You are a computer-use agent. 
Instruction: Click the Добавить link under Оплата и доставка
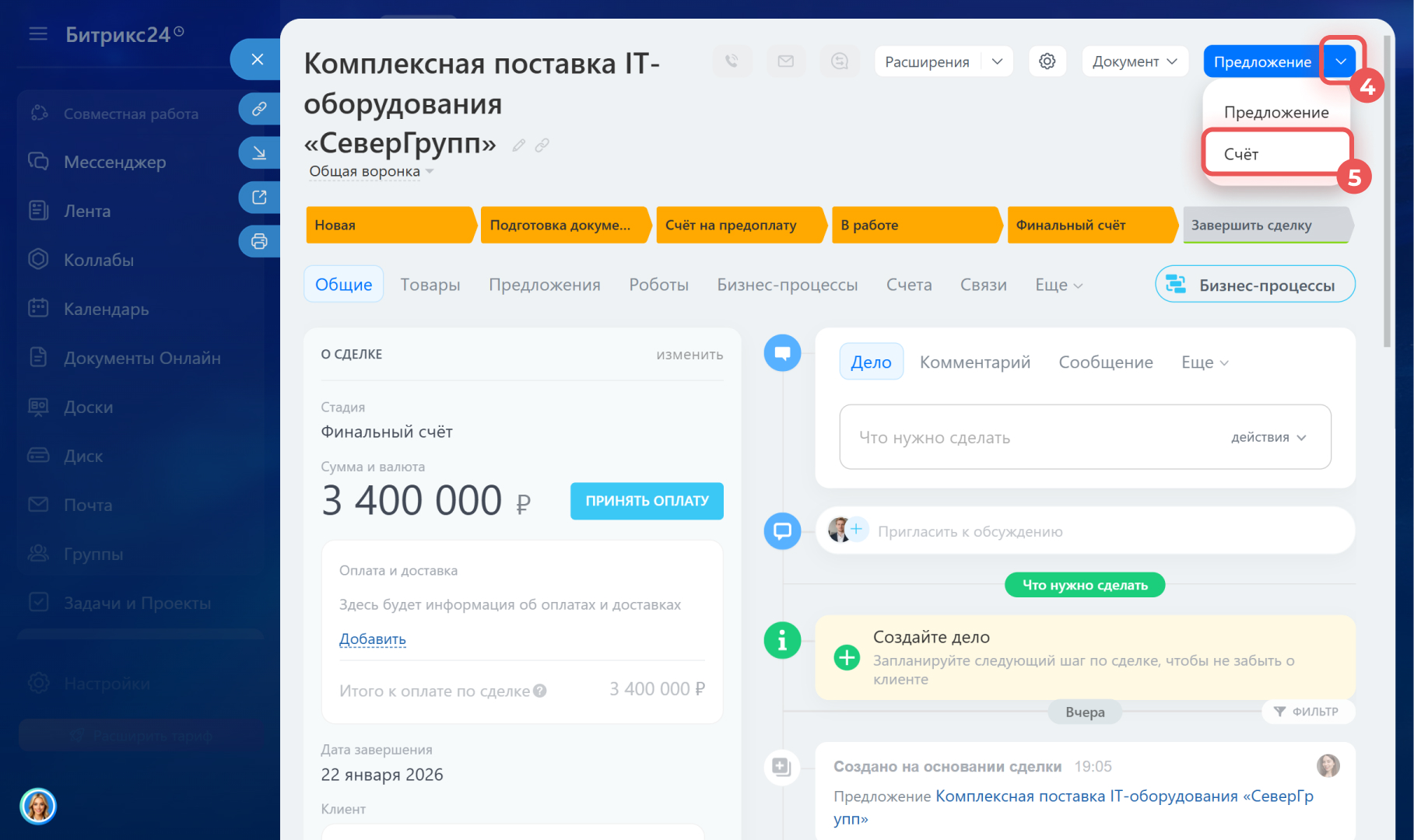pyautogui.click(x=372, y=639)
